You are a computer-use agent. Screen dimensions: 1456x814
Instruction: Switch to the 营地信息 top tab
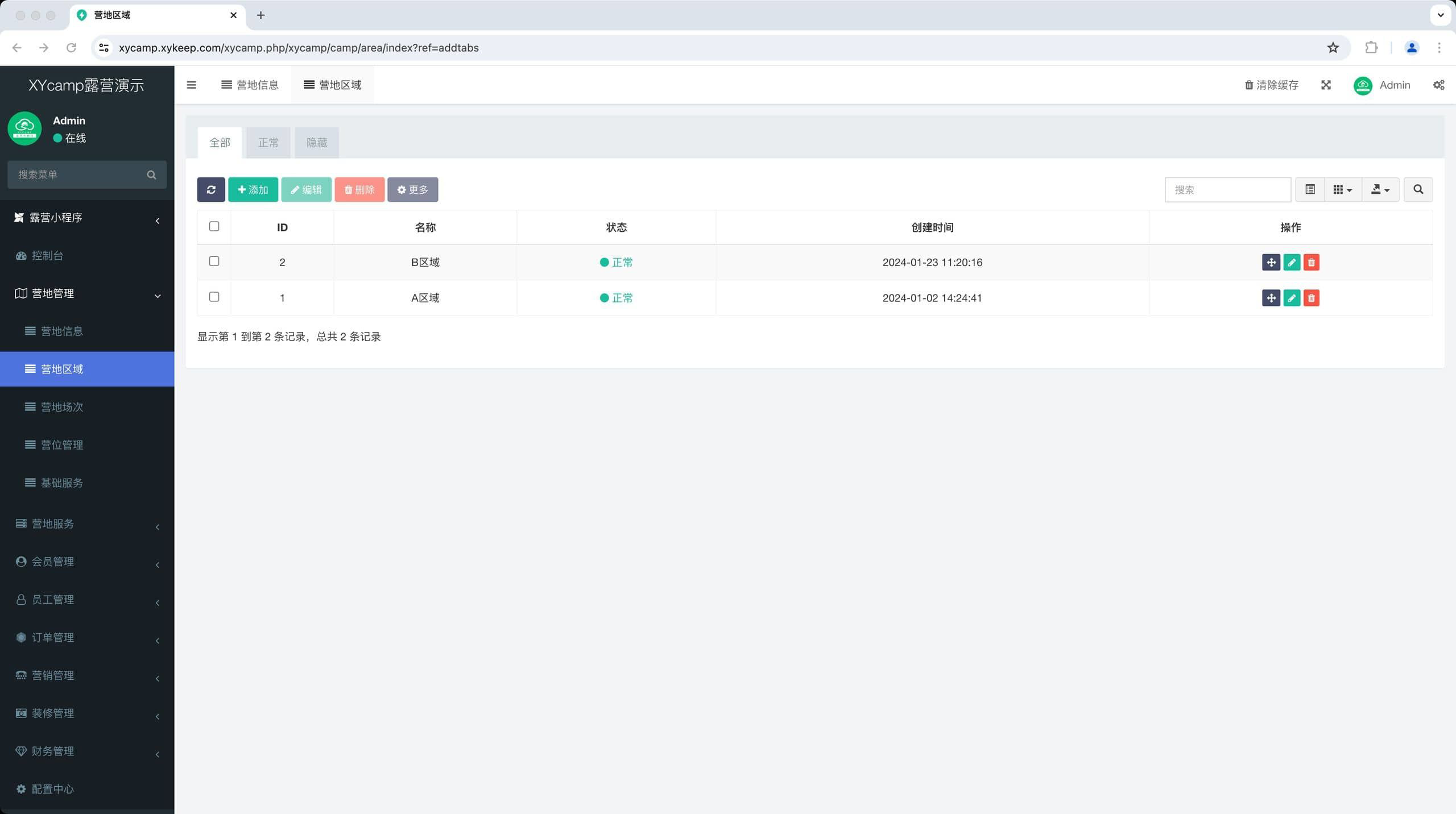250,85
